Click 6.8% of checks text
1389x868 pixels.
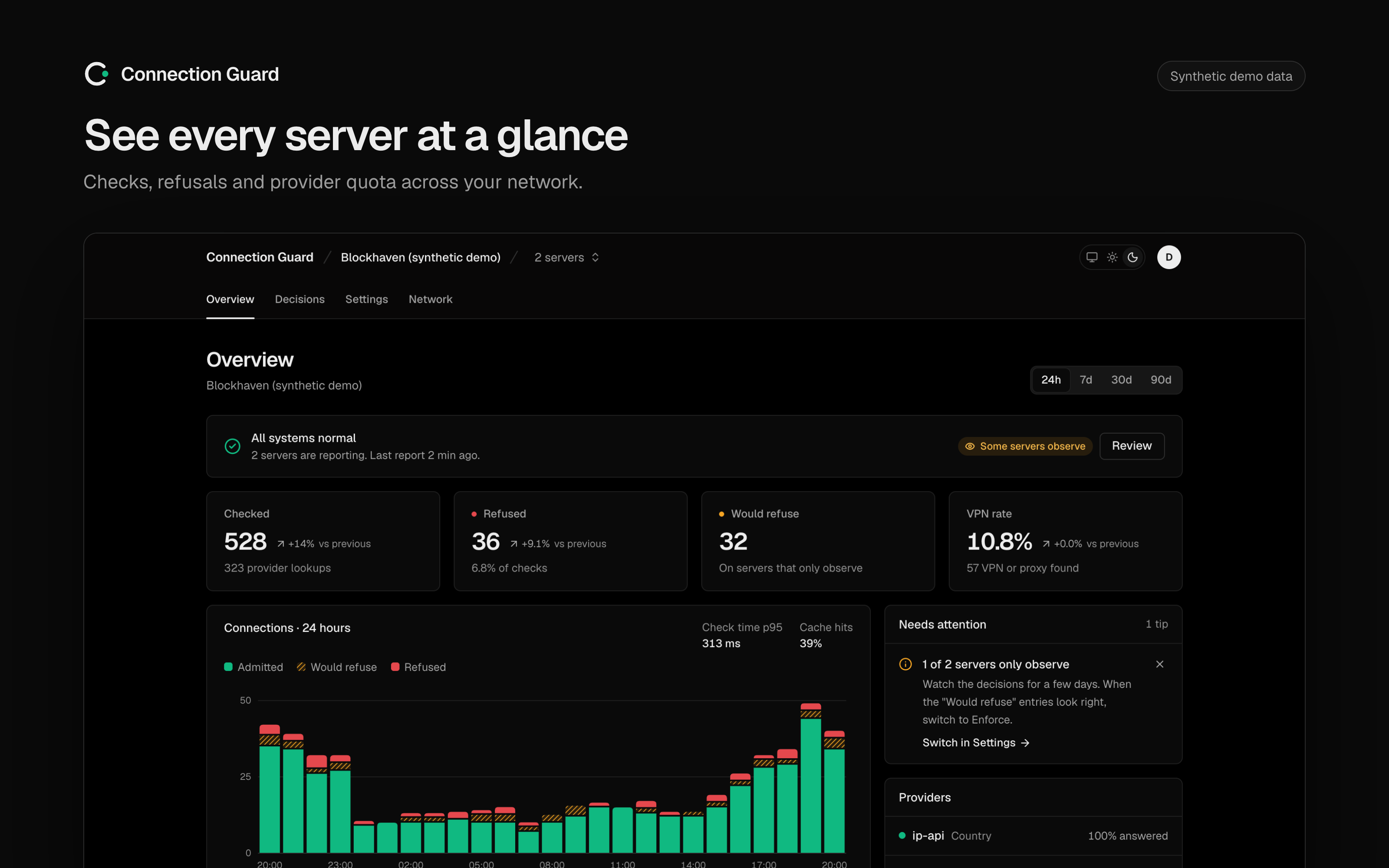click(509, 568)
